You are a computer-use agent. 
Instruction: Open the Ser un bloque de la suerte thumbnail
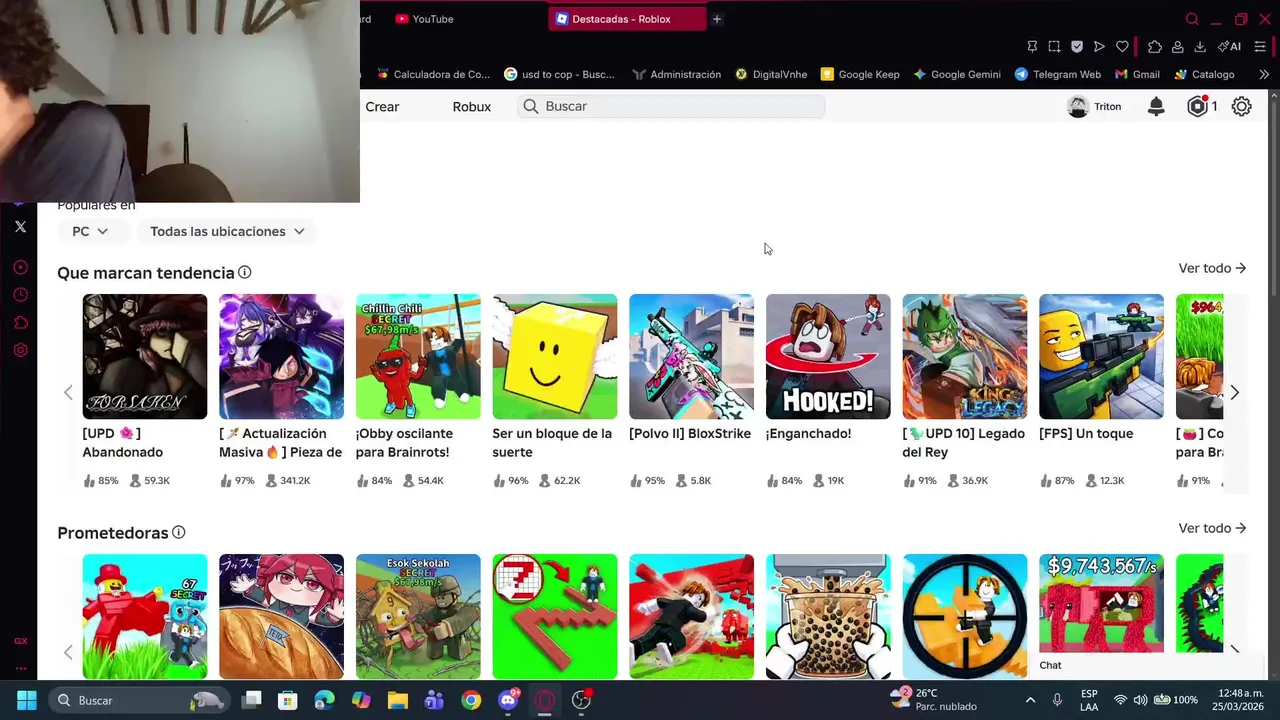tap(555, 356)
